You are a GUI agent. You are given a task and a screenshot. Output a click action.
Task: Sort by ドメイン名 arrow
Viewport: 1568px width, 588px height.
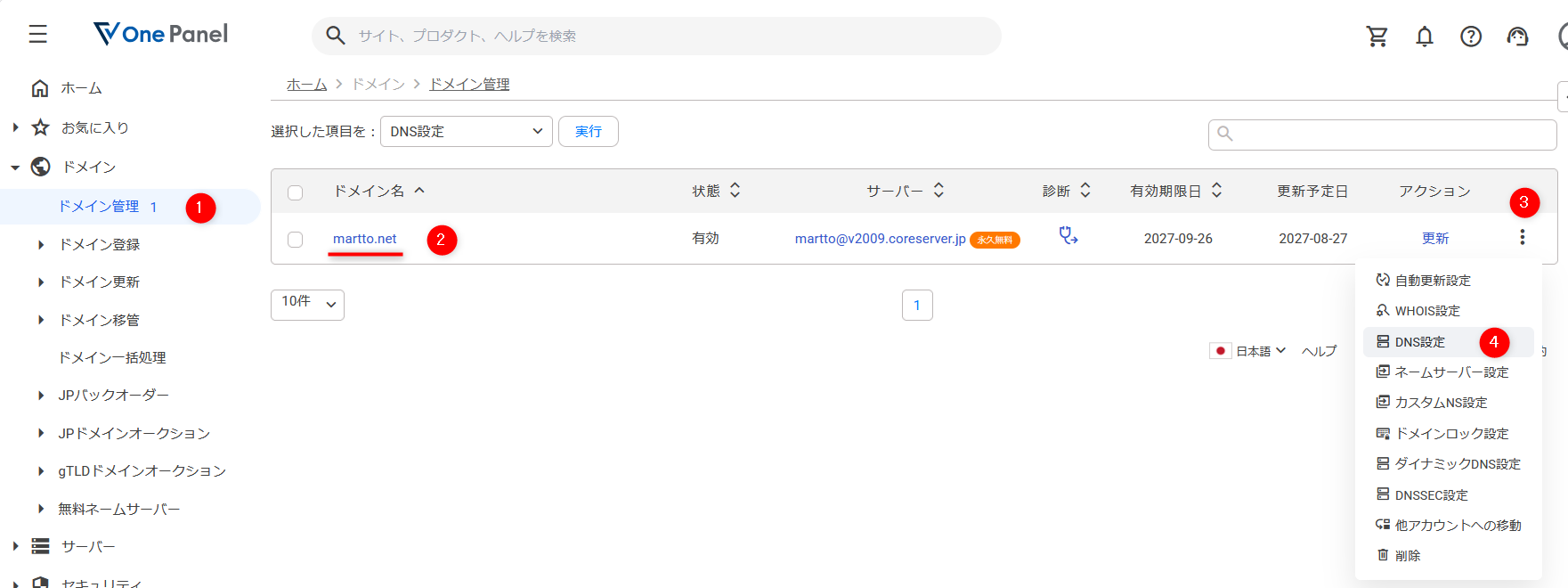419,191
